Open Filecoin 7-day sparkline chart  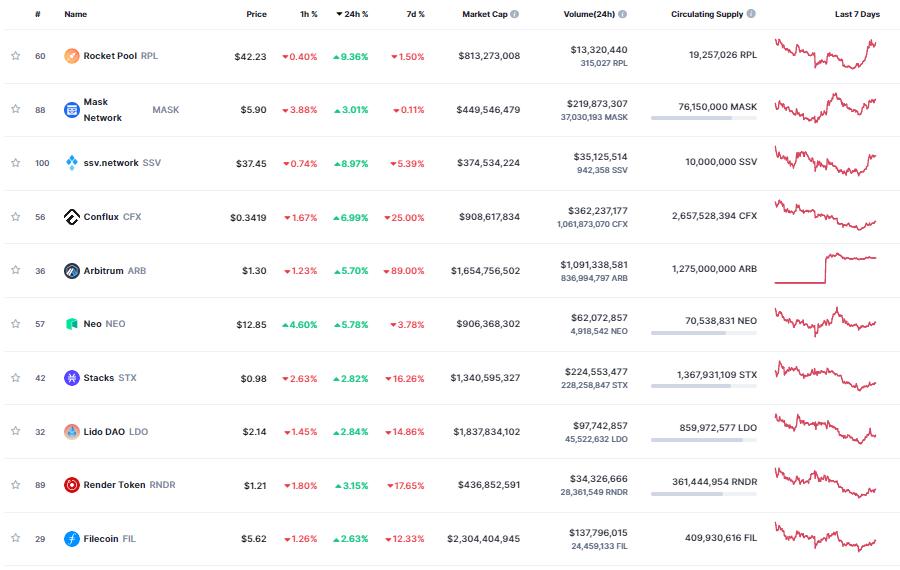(825, 537)
